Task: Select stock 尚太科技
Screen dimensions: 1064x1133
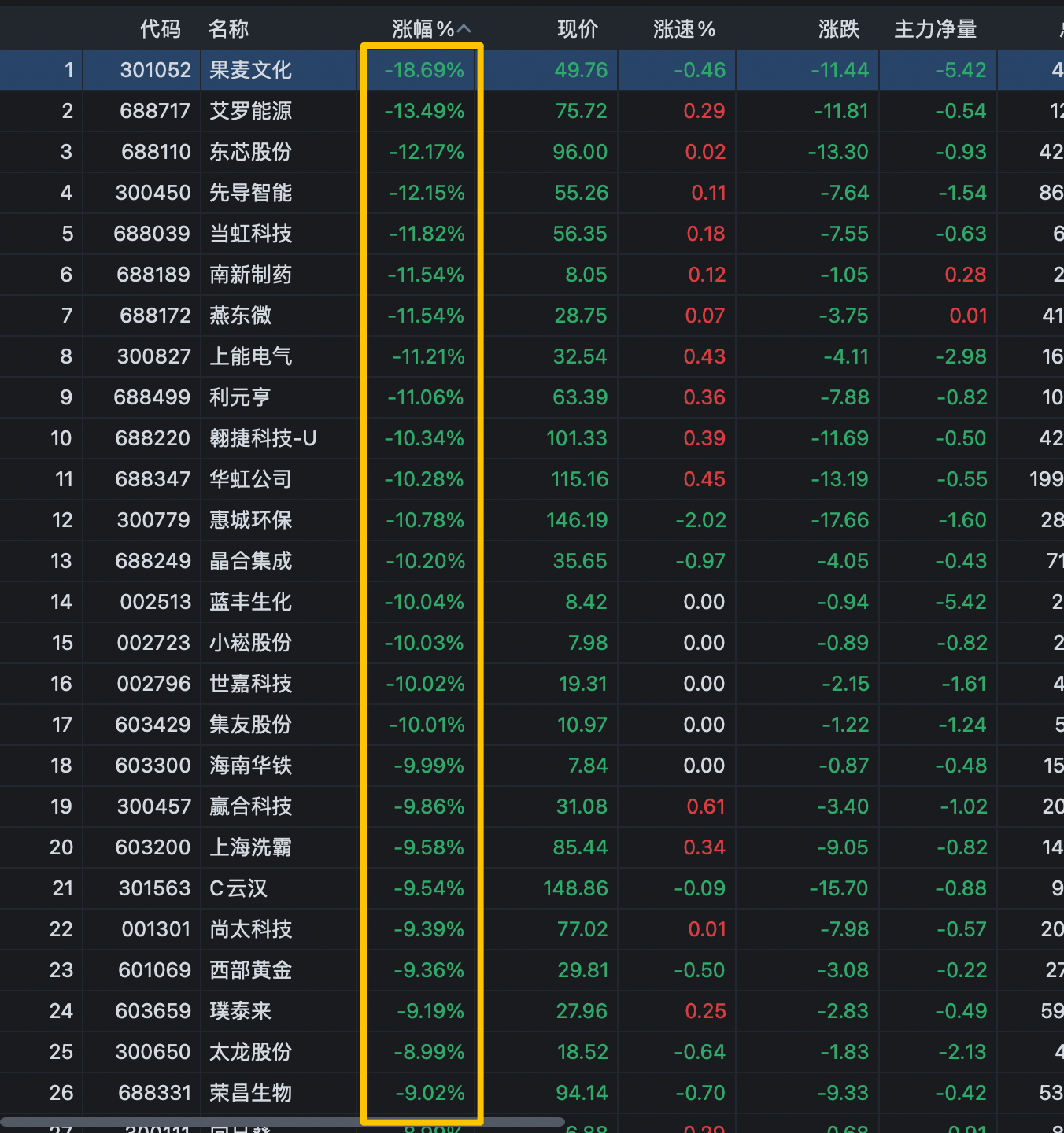Action: click(x=250, y=929)
